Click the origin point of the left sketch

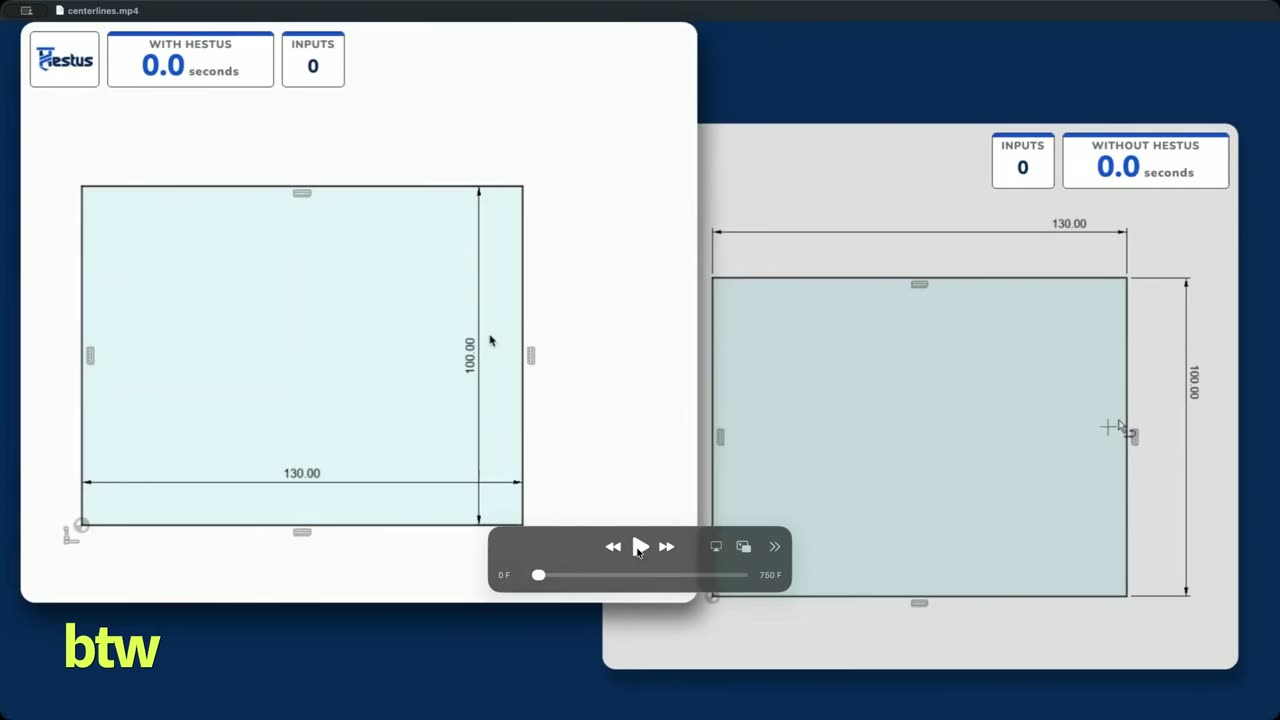click(x=82, y=525)
